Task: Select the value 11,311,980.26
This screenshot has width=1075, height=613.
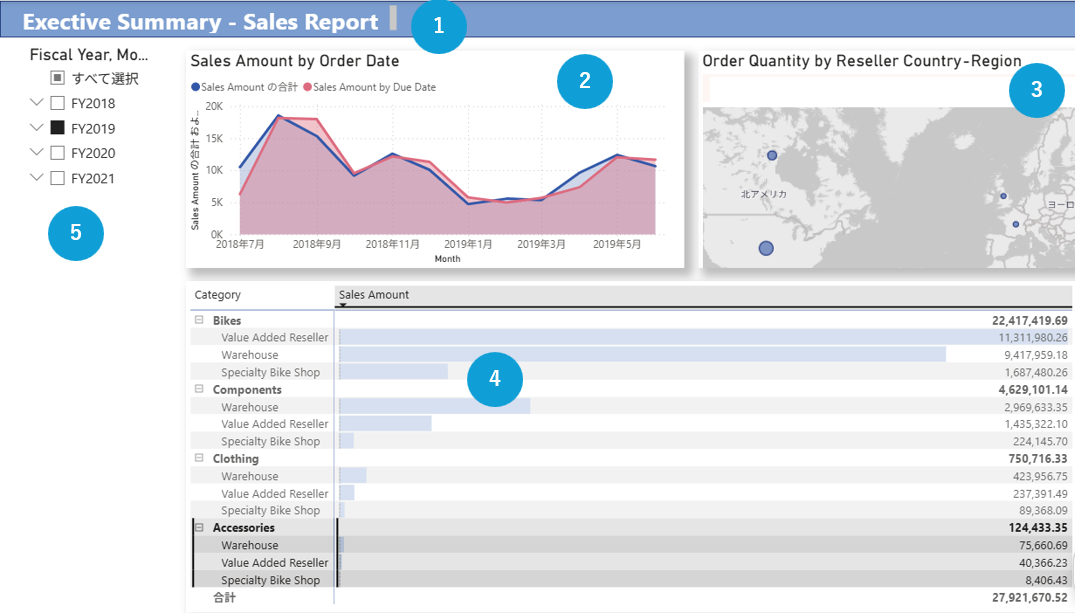Action: pos(1033,337)
